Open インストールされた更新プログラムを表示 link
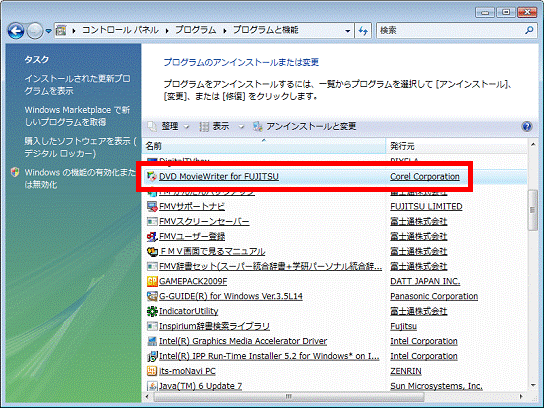The image size is (544, 408). [x=77, y=85]
